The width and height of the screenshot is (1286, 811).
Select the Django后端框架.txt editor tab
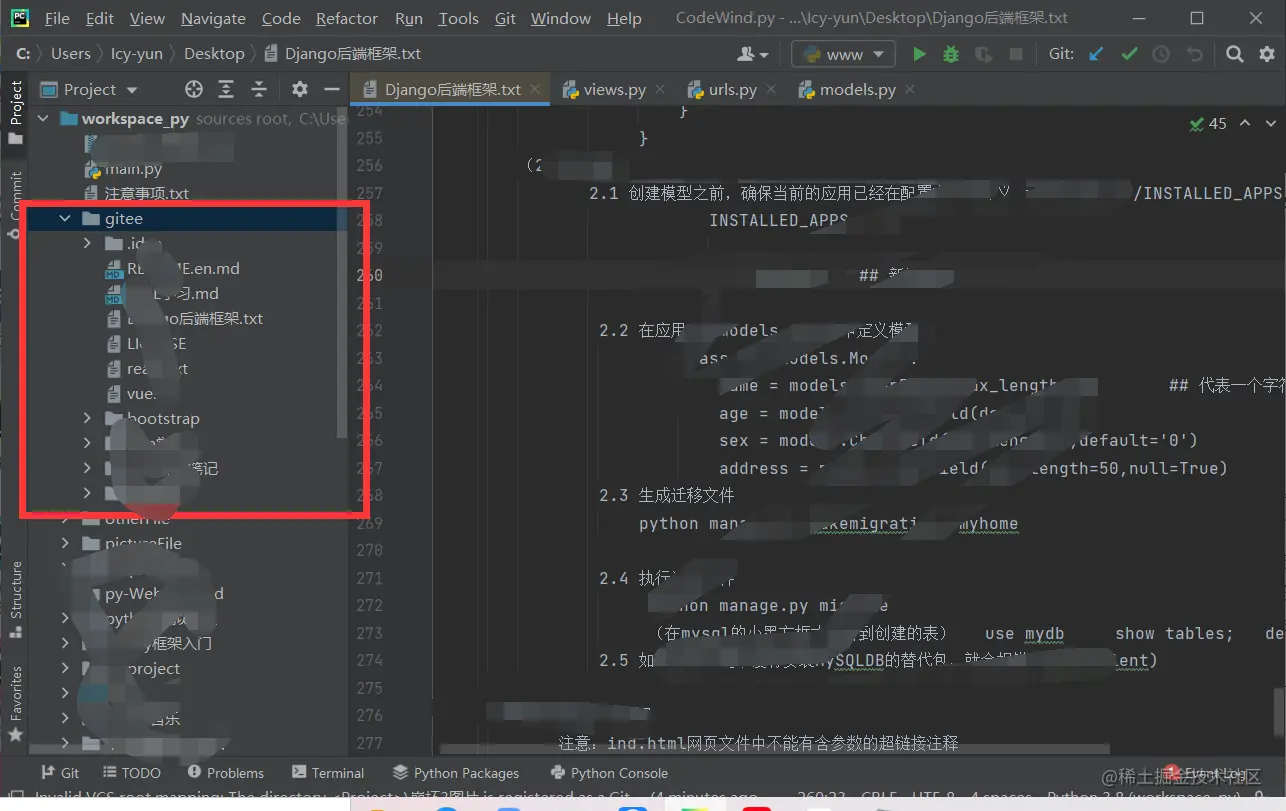click(452, 89)
